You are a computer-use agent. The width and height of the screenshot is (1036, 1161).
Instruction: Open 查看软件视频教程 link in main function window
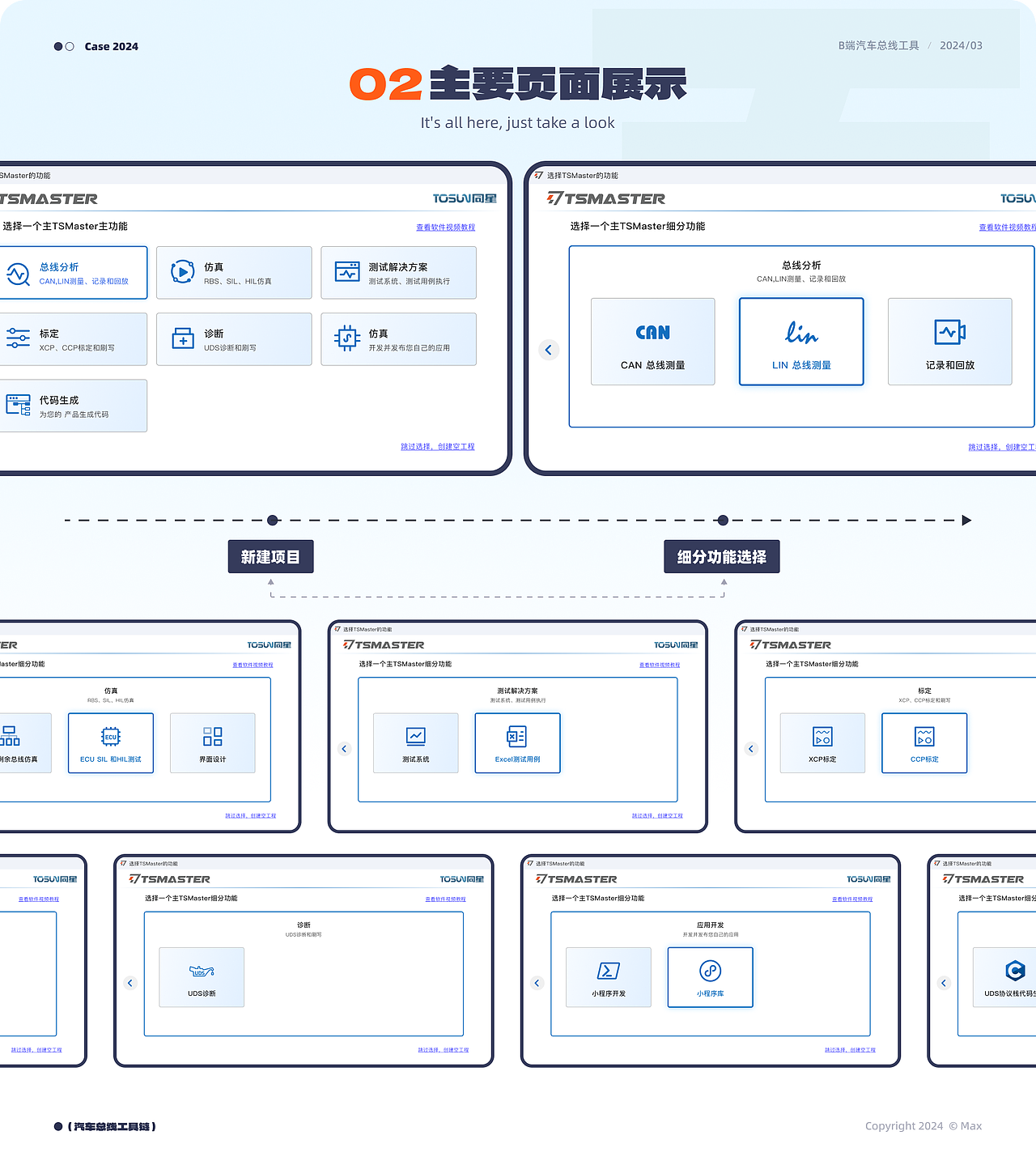(x=446, y=228)
